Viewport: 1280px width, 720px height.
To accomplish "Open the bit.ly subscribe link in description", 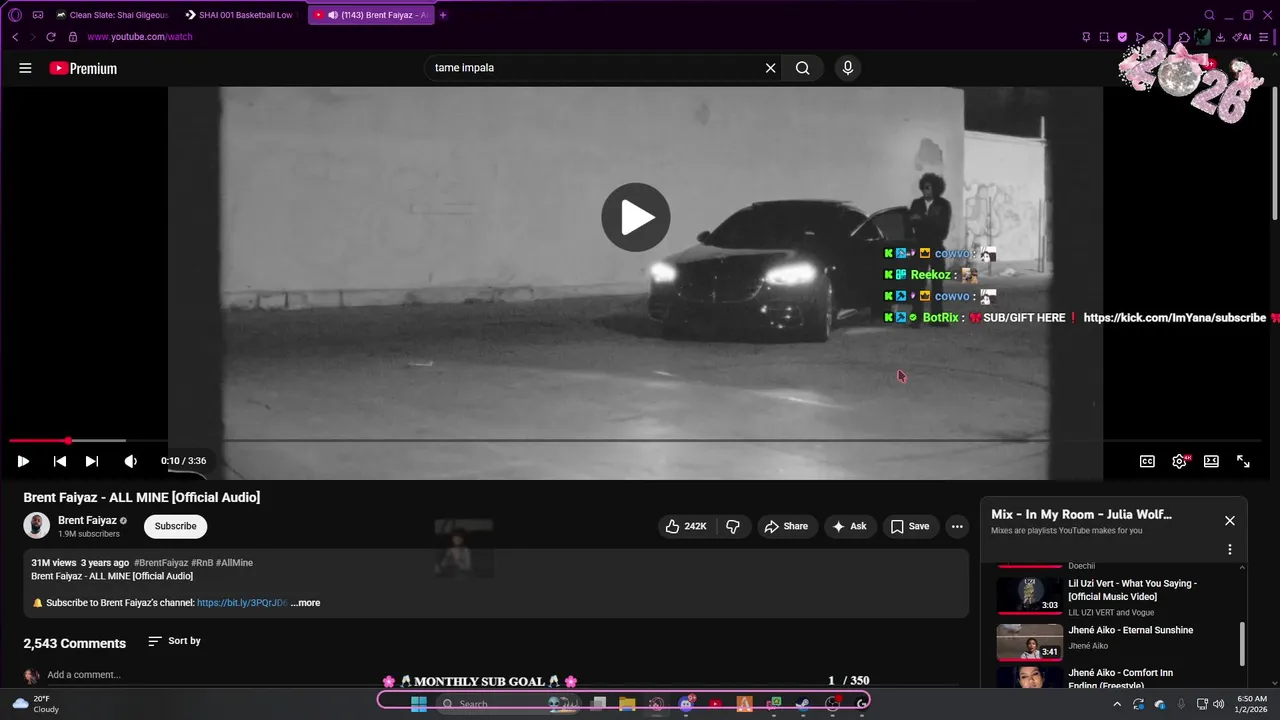I will pyautogui.click(x=242, y=603).
